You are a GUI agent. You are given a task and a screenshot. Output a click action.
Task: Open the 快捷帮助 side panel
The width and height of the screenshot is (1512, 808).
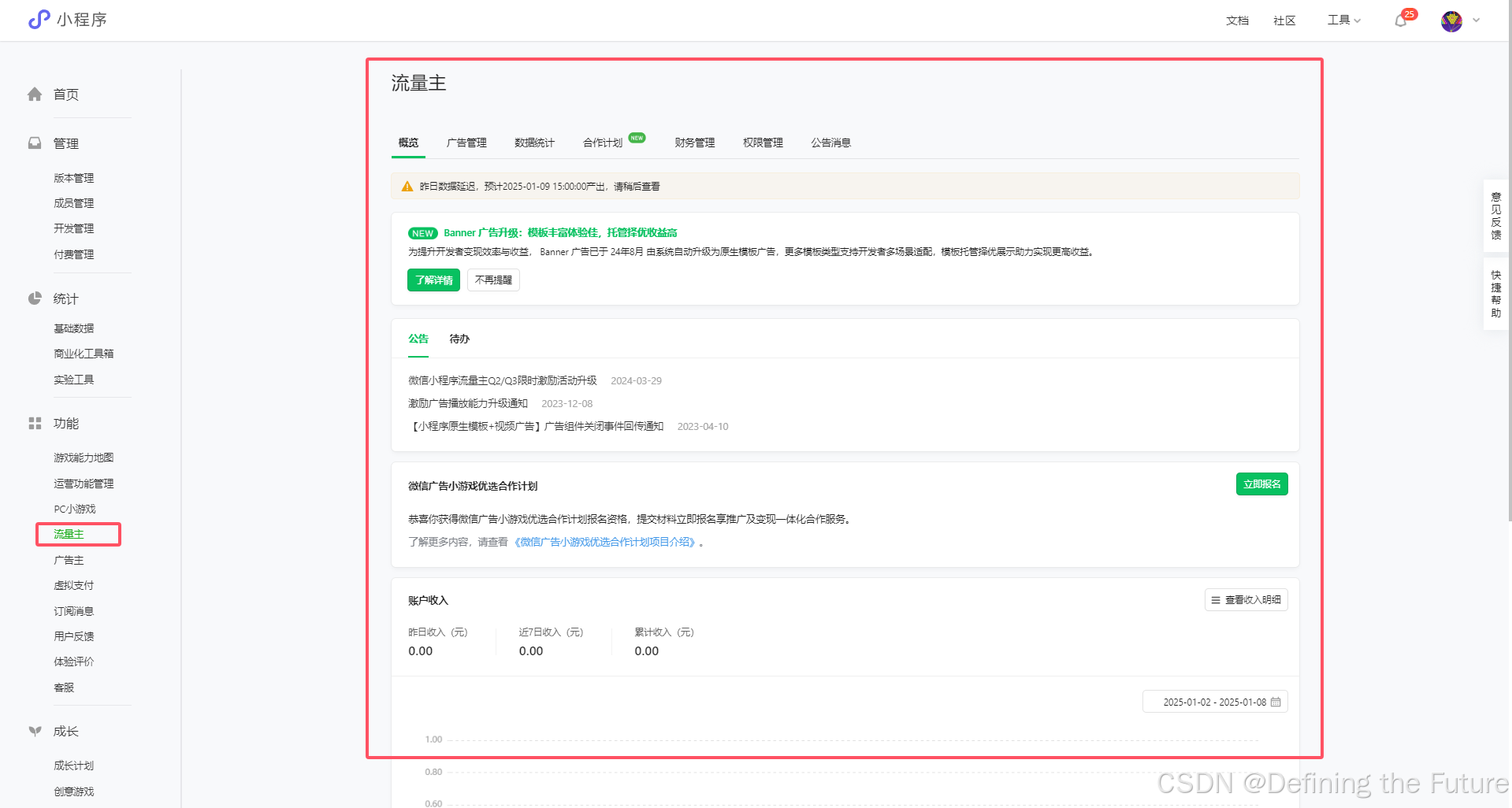pyautogui.click(x=1495, y=294)
